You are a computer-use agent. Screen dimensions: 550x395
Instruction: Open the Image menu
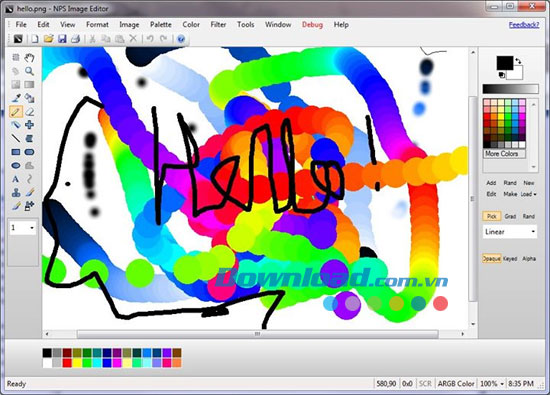(x=129, y=25)
